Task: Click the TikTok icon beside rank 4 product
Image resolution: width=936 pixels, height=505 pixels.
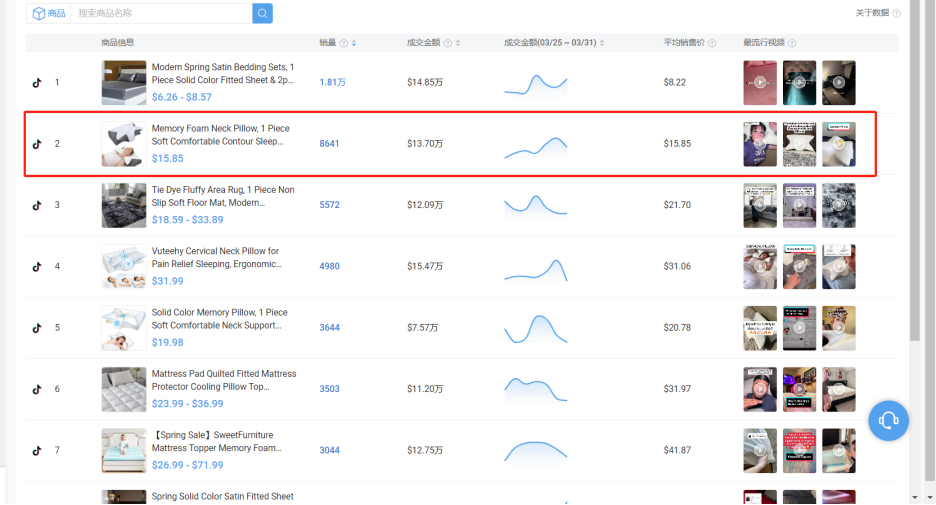Action: 37,266
